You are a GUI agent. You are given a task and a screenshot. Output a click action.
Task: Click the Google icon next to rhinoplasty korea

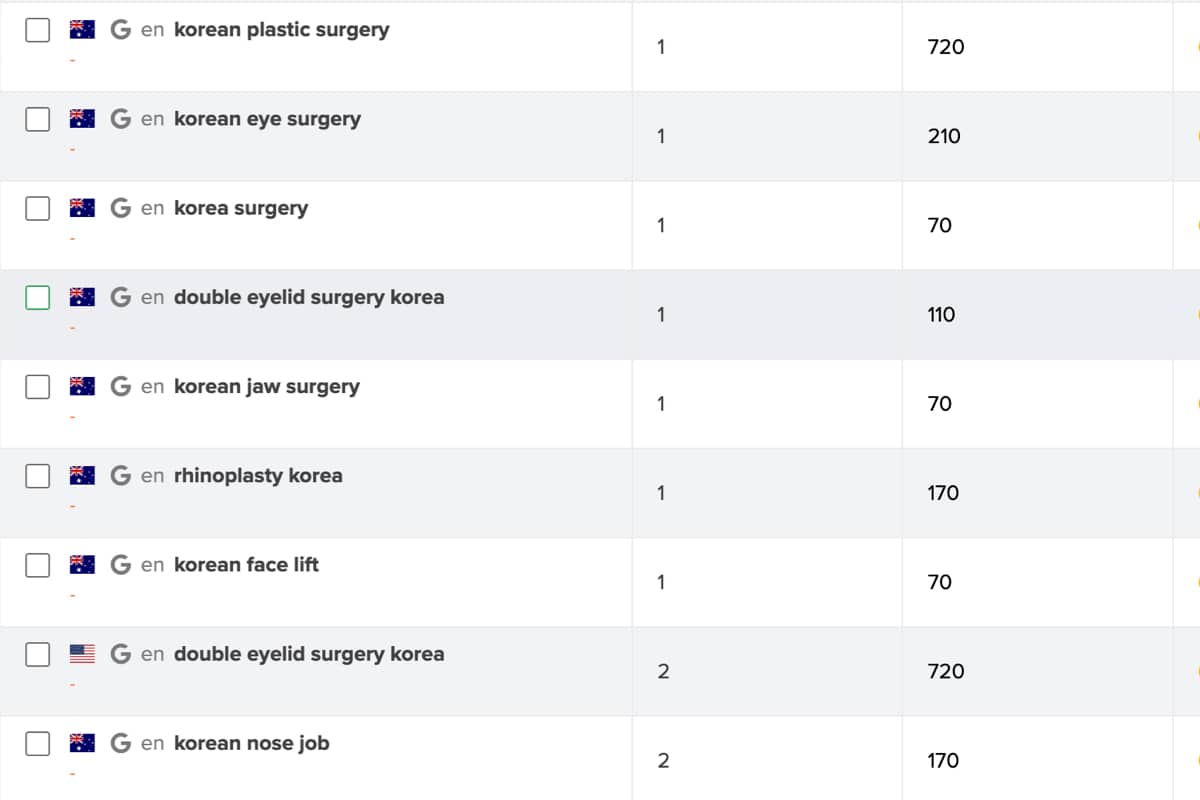tap(121, 475)
